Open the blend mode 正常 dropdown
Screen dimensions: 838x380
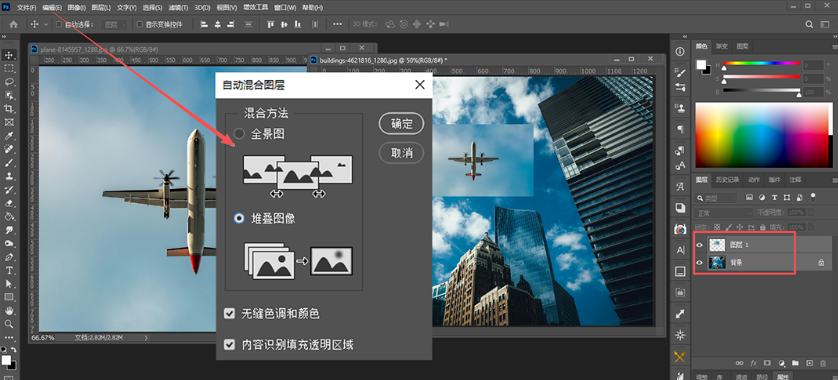point(723,213)
